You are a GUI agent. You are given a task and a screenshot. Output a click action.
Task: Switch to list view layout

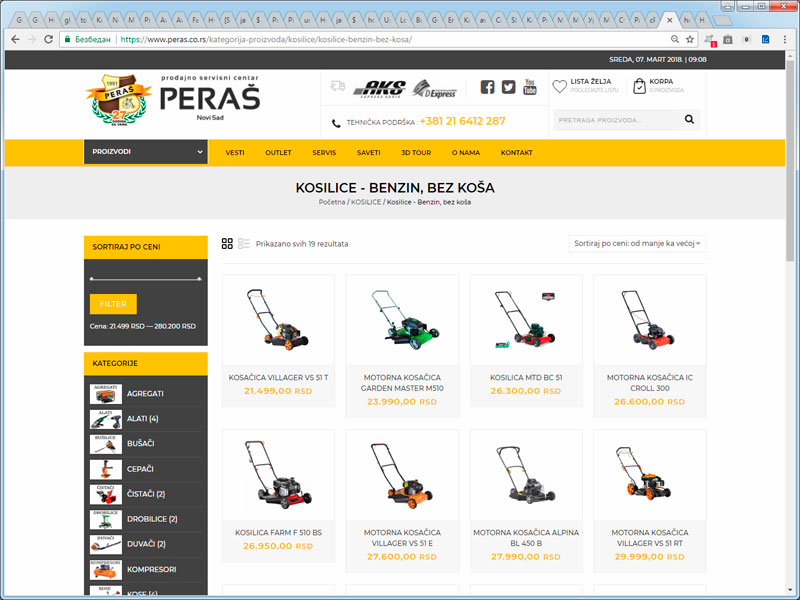coord(244,243)
